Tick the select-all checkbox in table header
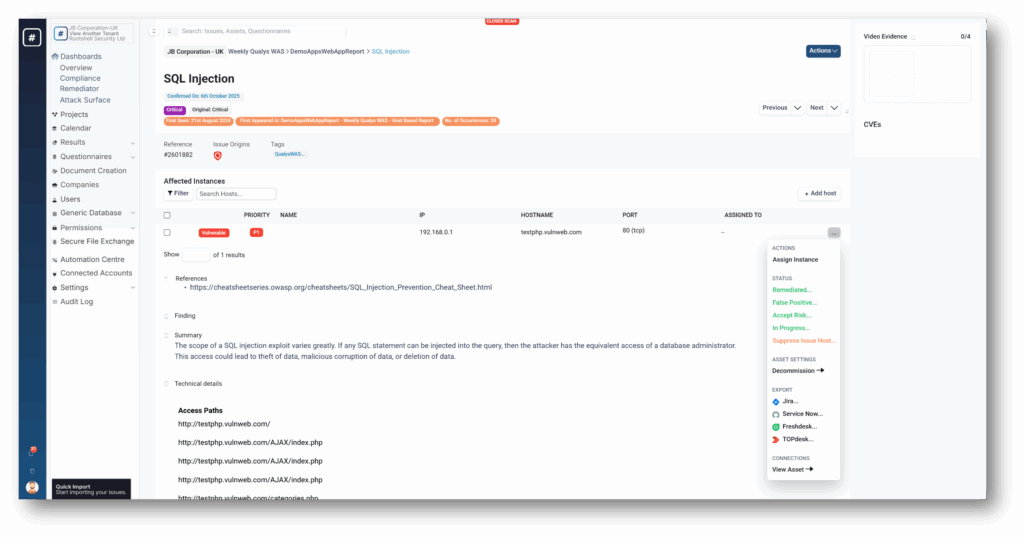This screenshot has height=537, width=1024. 167,215
